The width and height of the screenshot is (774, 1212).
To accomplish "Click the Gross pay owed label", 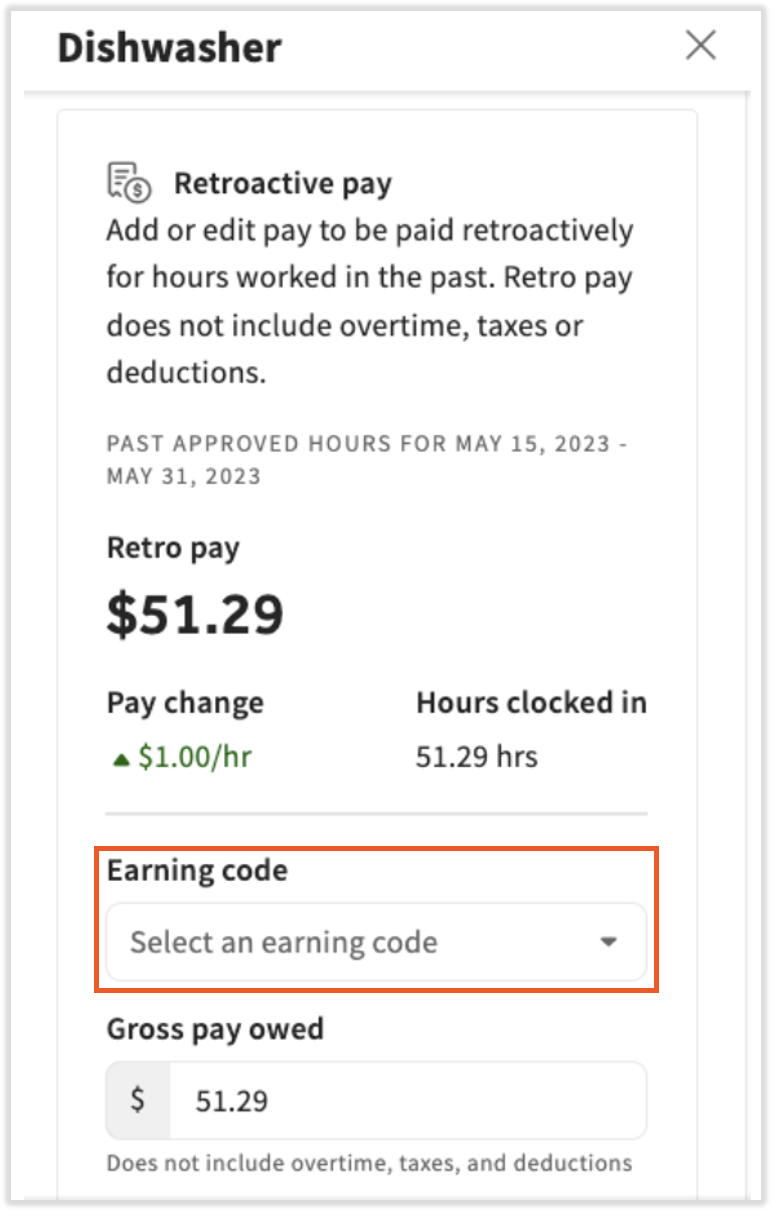I will (x=215, y=1029).
